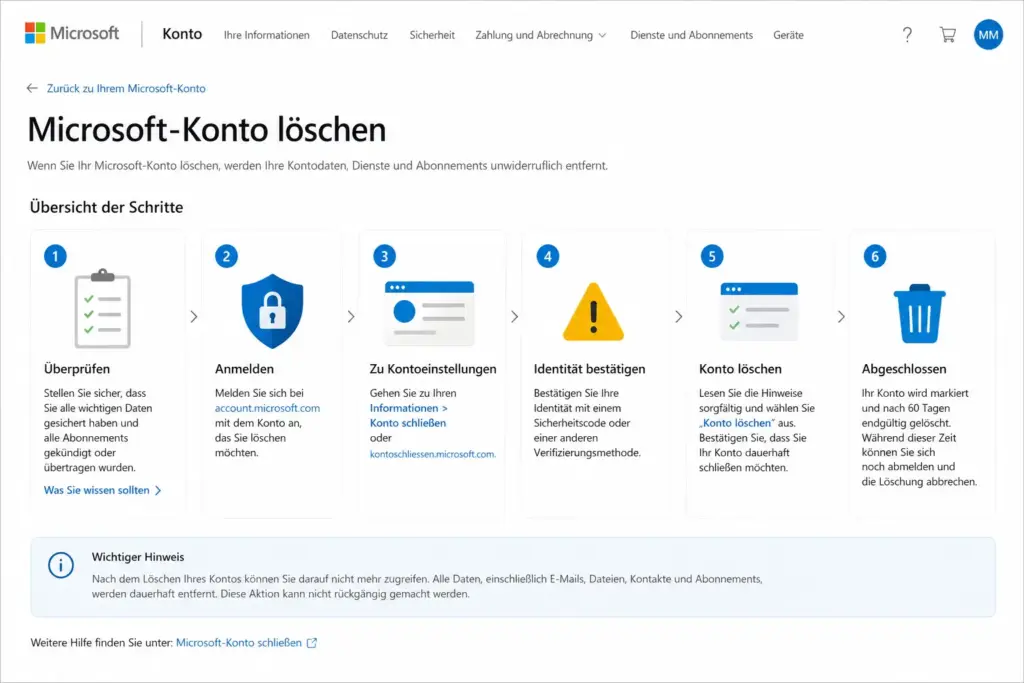Click the clipboard checklist icon for Überprüfen
Viewport: 1024px width, 683px height.
103,308
